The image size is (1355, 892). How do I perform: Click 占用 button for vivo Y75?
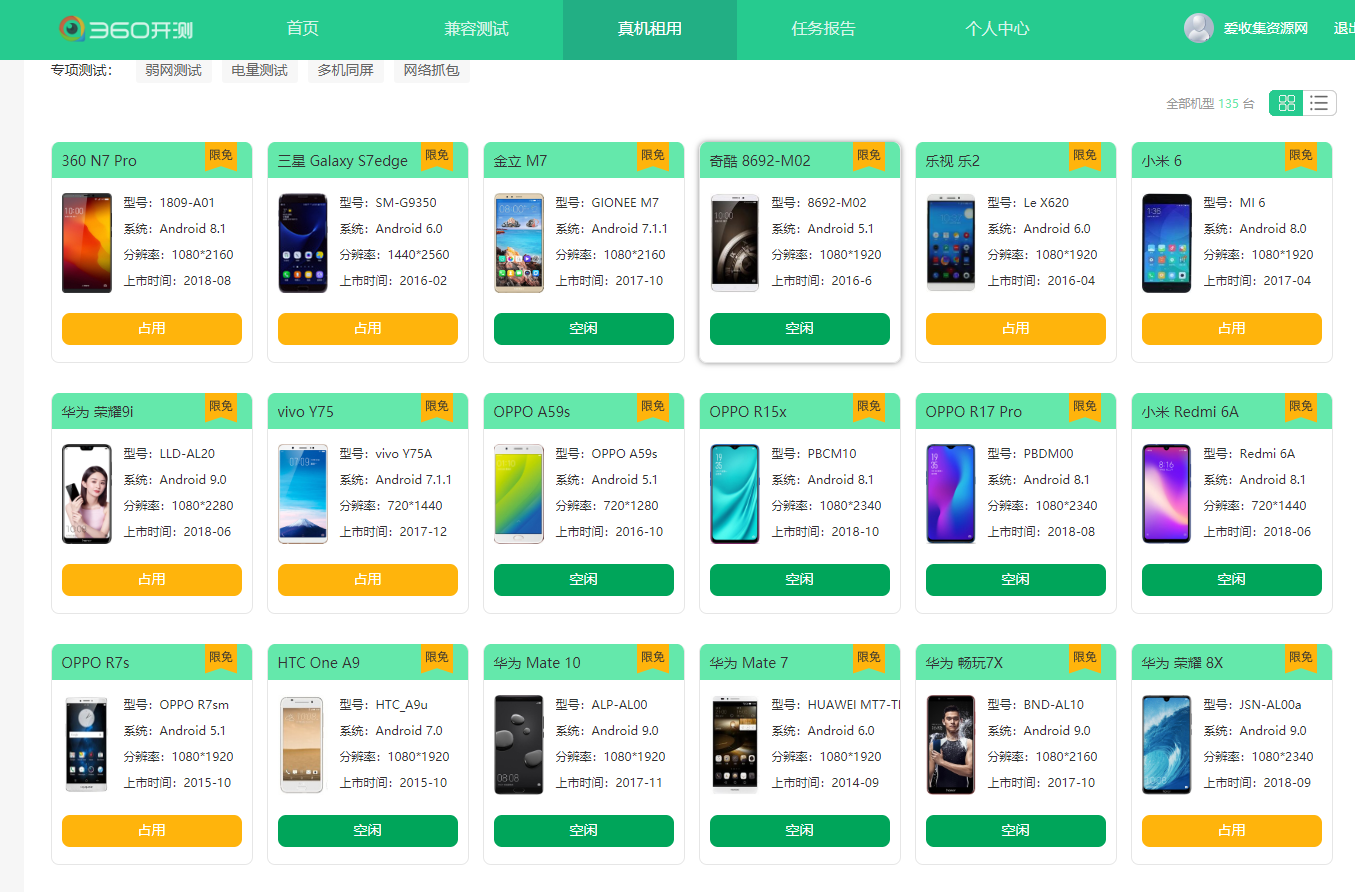tap(368, 580)
